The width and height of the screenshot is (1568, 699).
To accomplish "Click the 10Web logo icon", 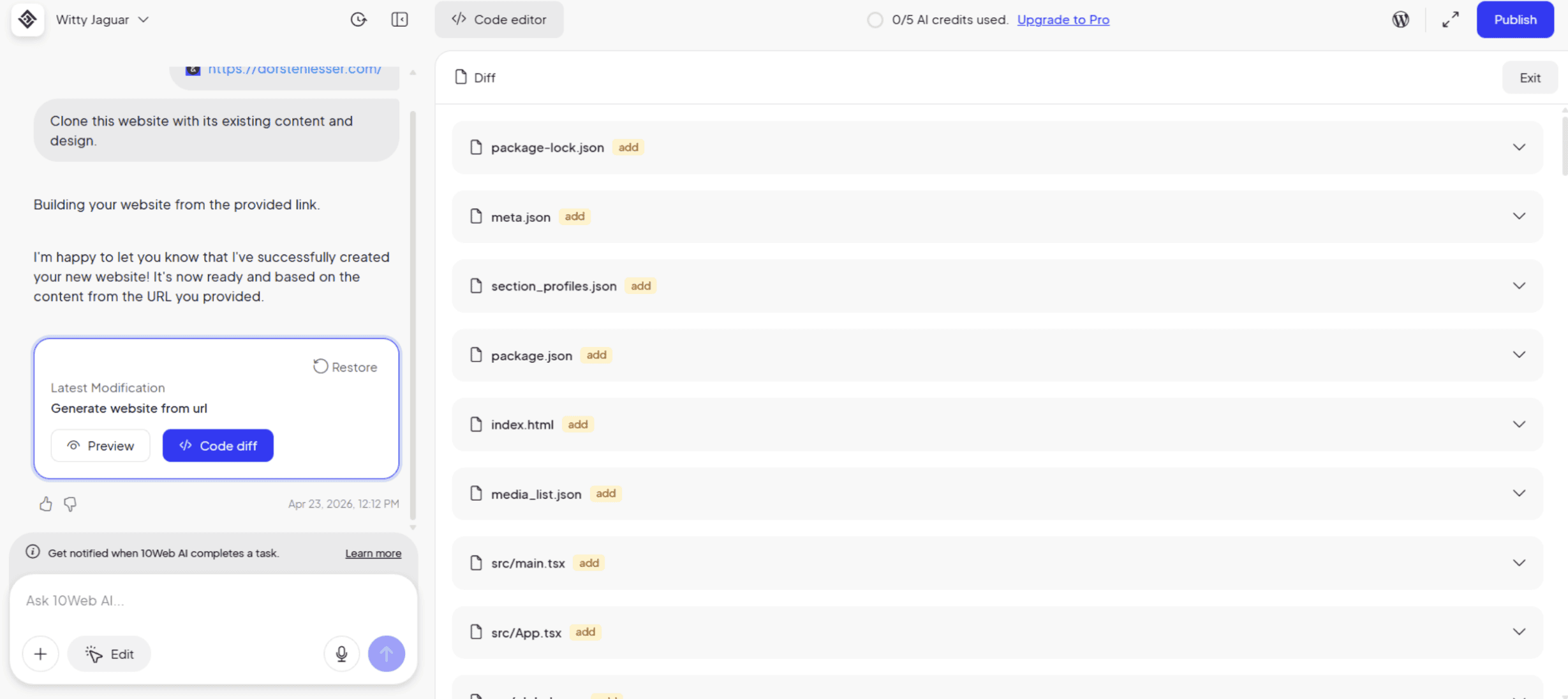I will [x=27, y=20].
